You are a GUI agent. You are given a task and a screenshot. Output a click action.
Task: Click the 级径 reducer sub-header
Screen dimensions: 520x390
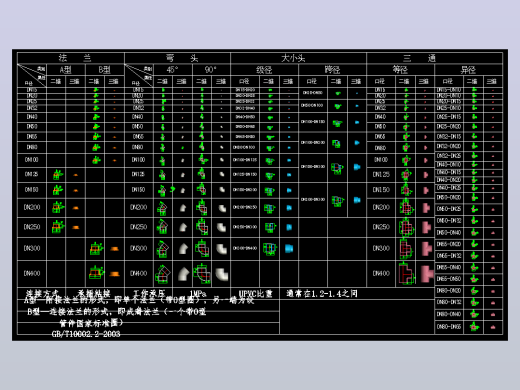click(x=264, y=70)
